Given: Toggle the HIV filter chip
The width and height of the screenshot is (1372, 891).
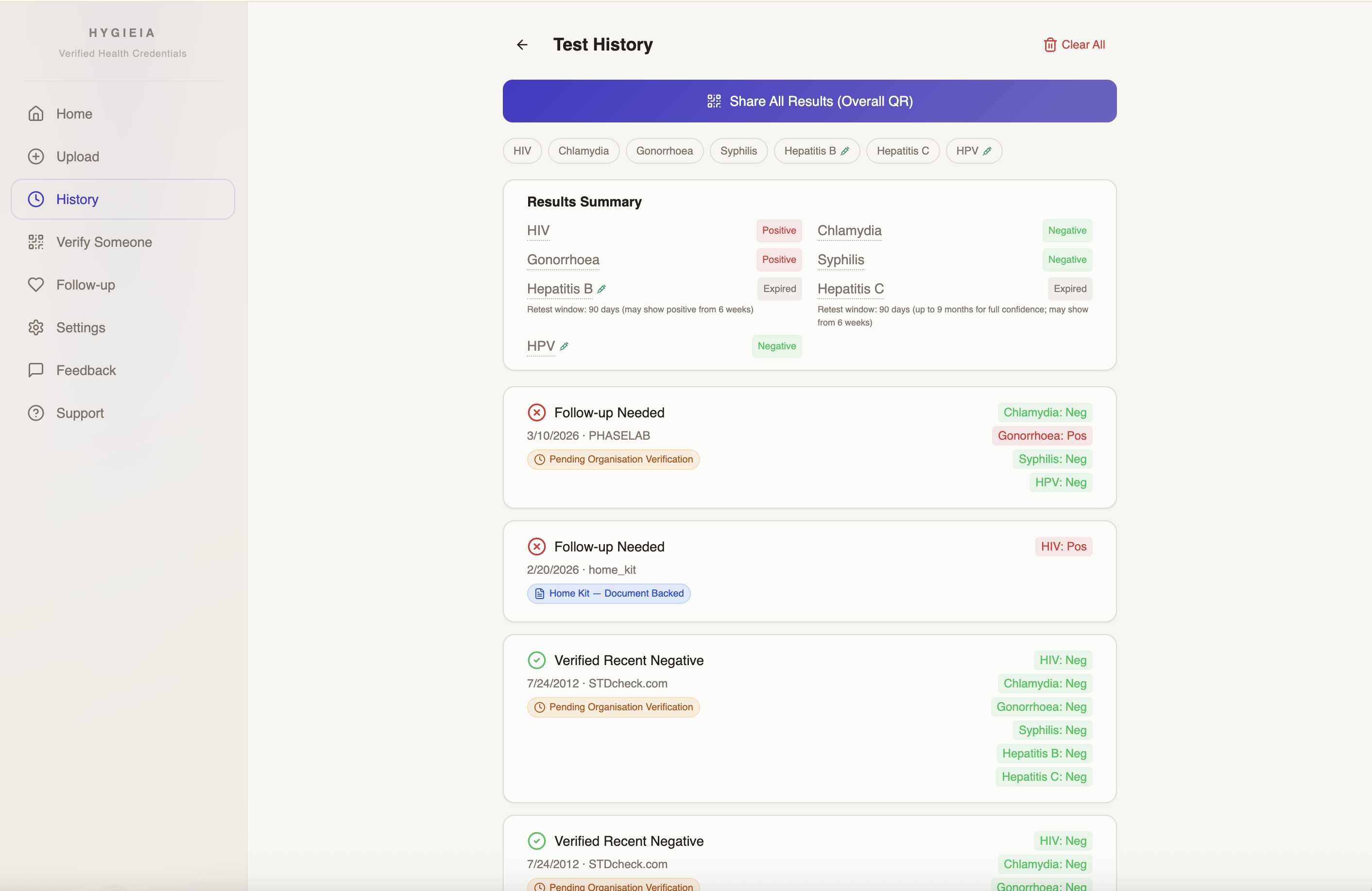Looking at the screenshot, I should pyautogui.click(x=522, y=151).
